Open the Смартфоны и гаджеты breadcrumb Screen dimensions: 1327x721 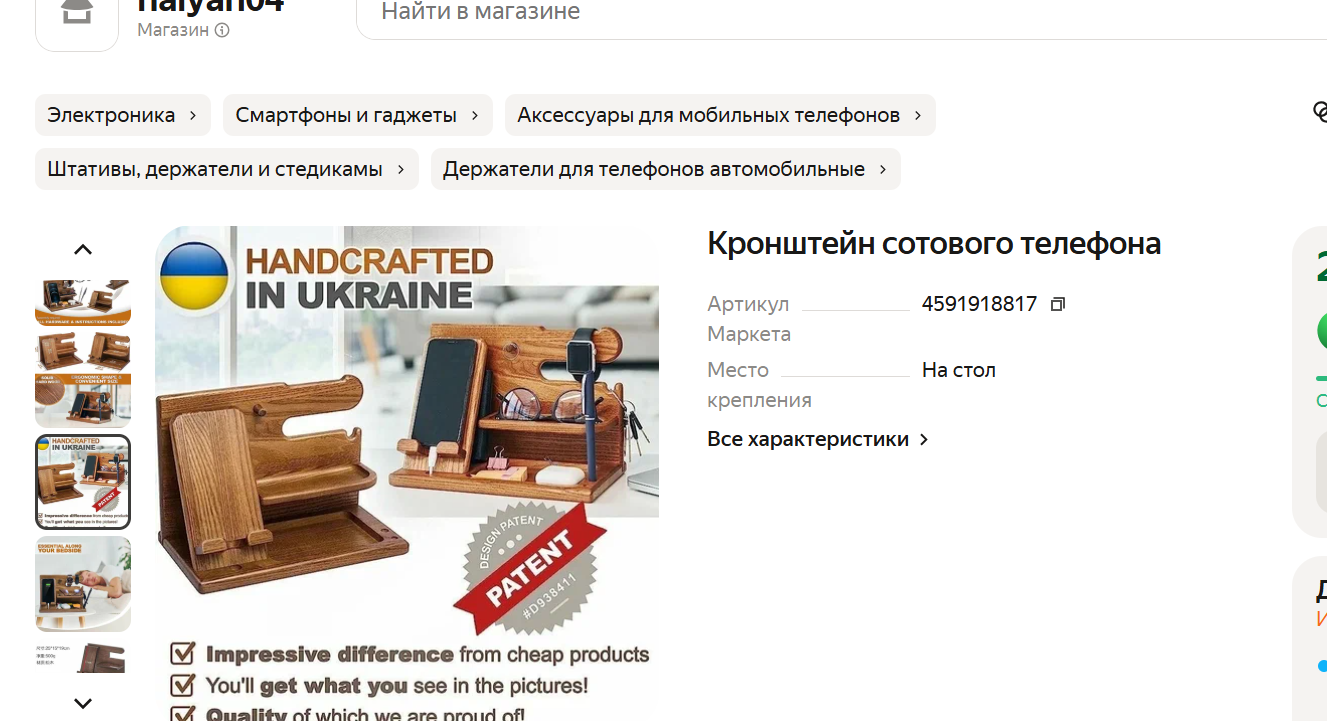(x=358, y=115)
